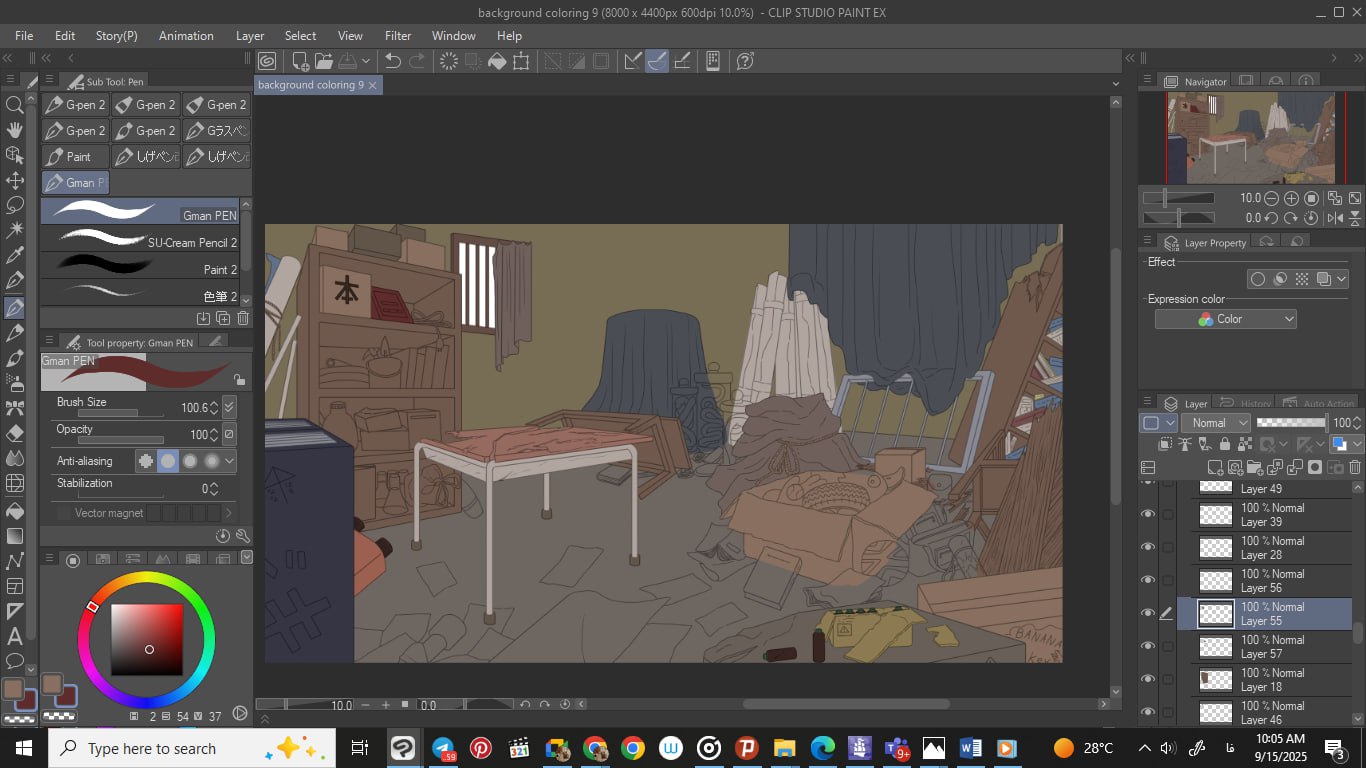Choose the Lasso selection tool
The width and height of the screenshot is (1366, 768).
click(x=15, y=205)
